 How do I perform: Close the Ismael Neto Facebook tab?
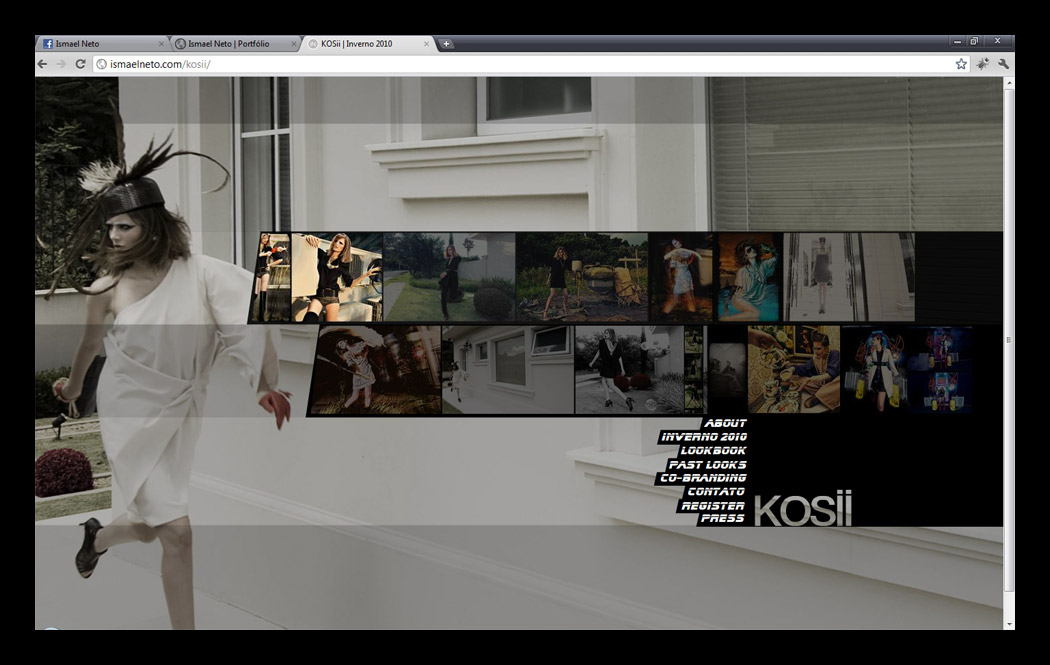click(x=161, y=44)
